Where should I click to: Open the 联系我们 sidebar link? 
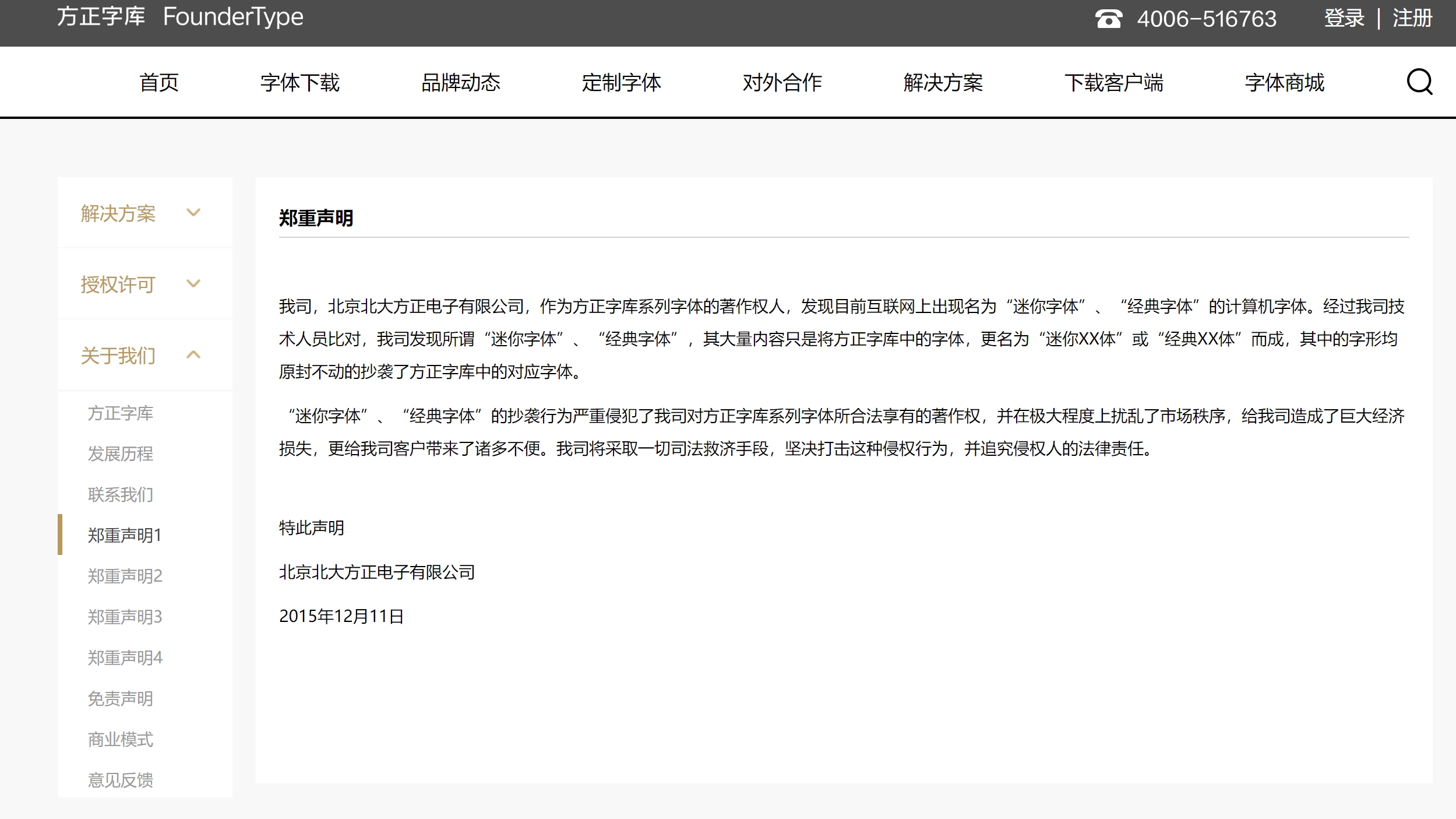(x=121, y=494)
